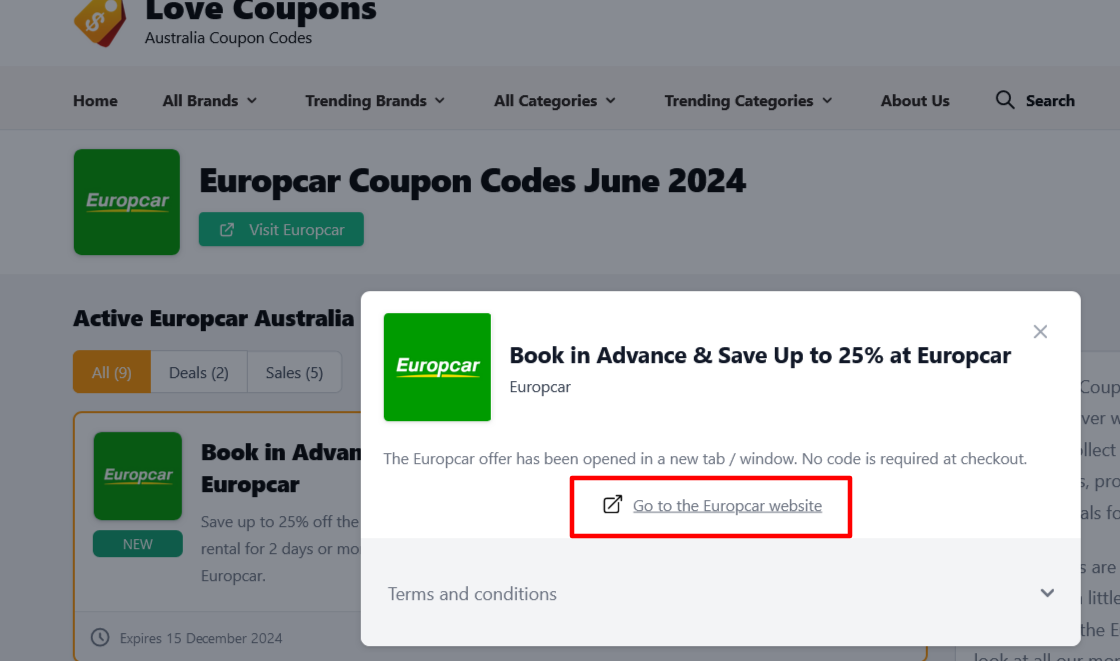Expand the All Brands dropdown
This screenshot has width=1120, height=661.
pos(209,100)
